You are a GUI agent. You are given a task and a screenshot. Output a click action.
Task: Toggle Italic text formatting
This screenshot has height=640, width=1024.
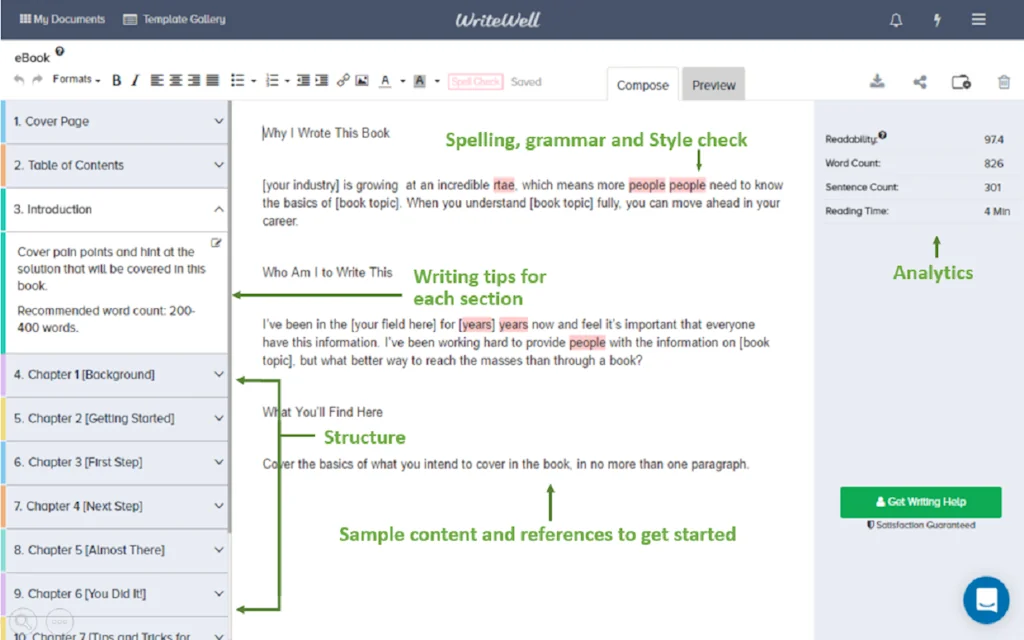point(135,80)
